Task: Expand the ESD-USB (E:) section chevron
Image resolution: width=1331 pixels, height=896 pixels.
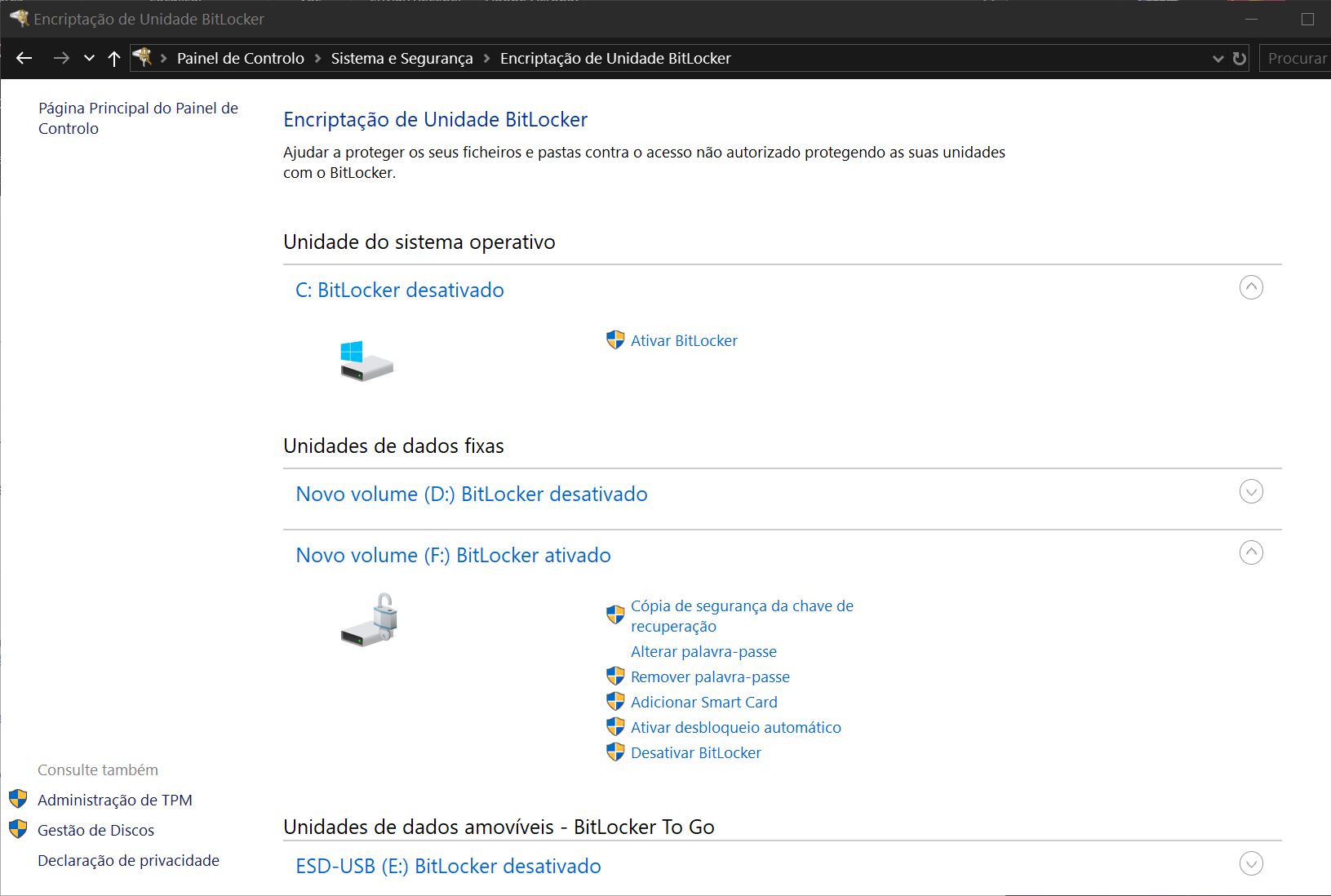Action: point(1251,863)
